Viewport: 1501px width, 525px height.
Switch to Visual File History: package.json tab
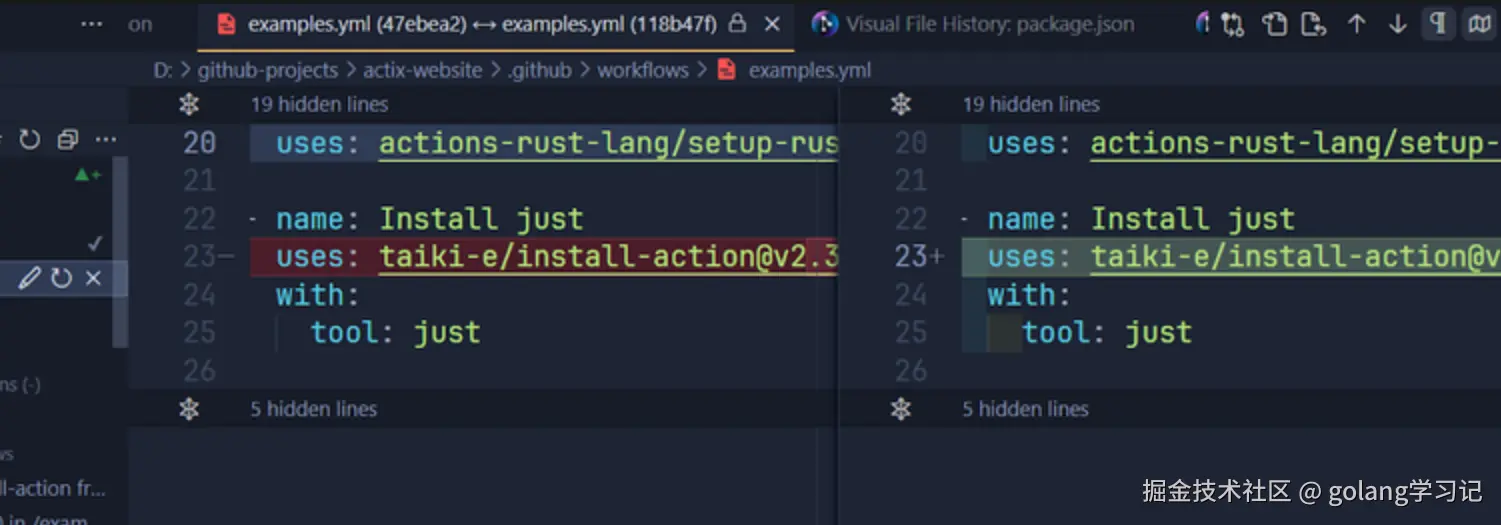pyautogui.click(x=976, y=24)
